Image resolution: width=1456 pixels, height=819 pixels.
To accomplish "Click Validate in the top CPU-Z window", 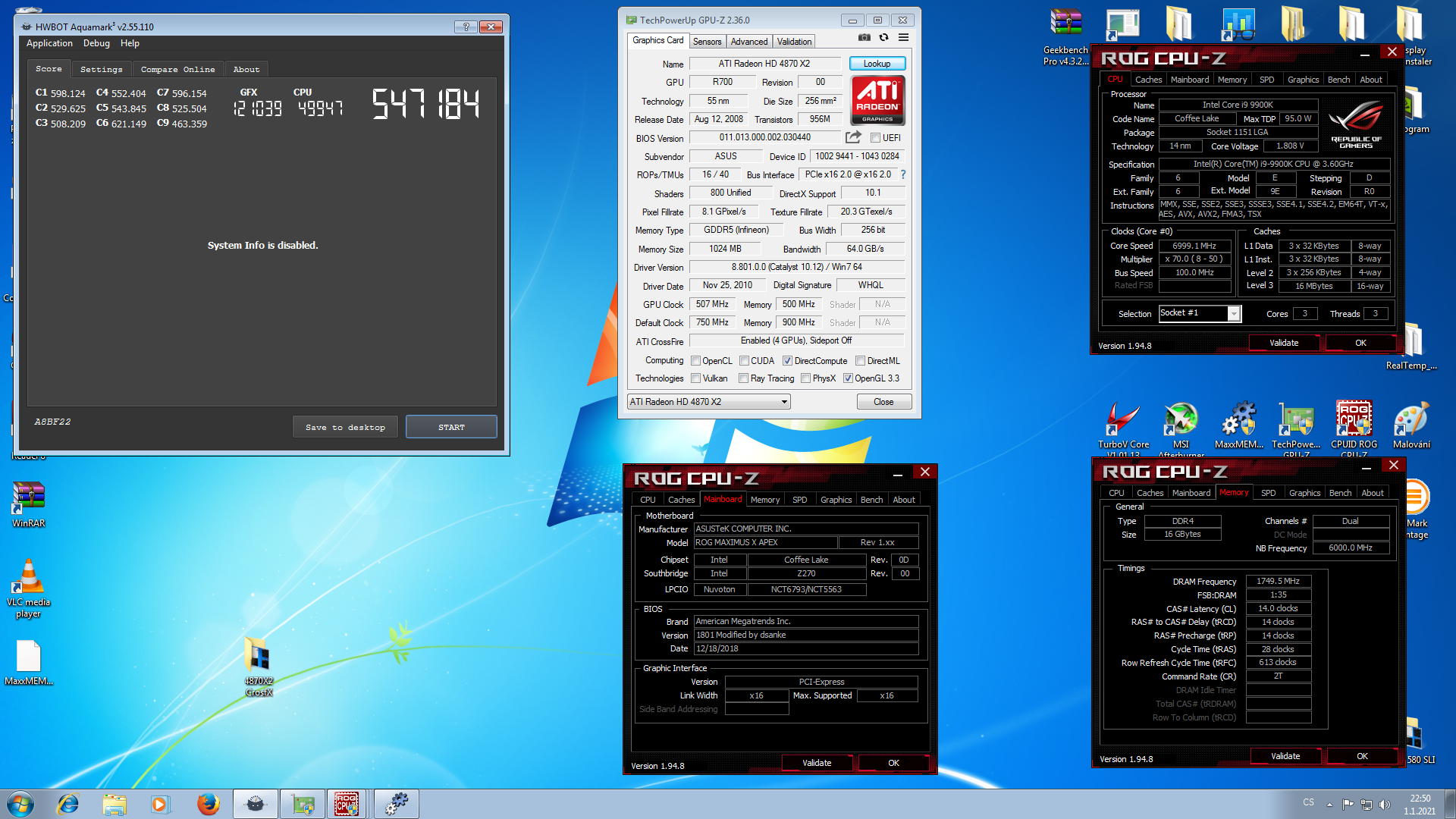I will (x=1284, y=343).
